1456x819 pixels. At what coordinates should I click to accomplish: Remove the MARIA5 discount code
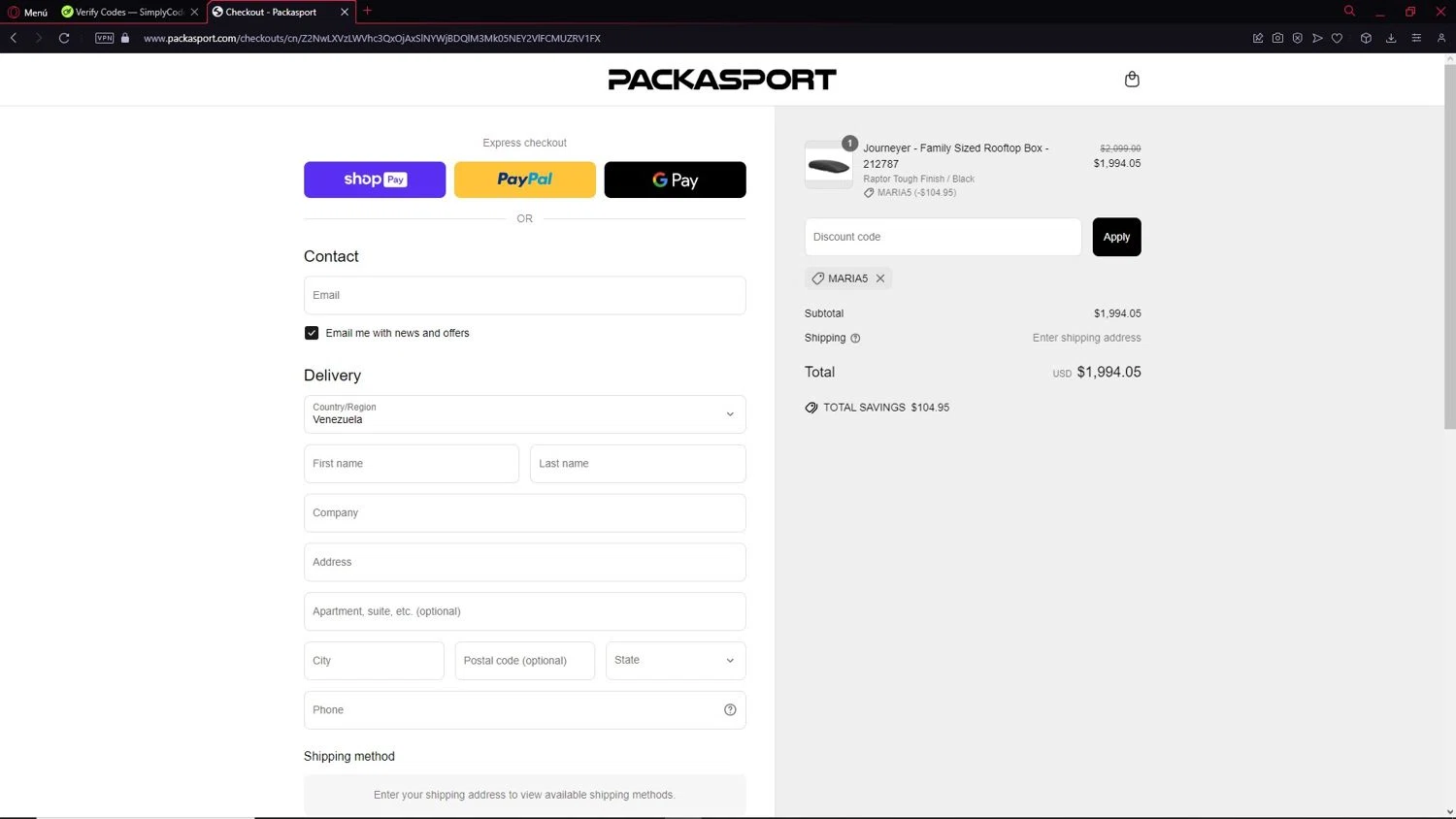tap(880, 278)
